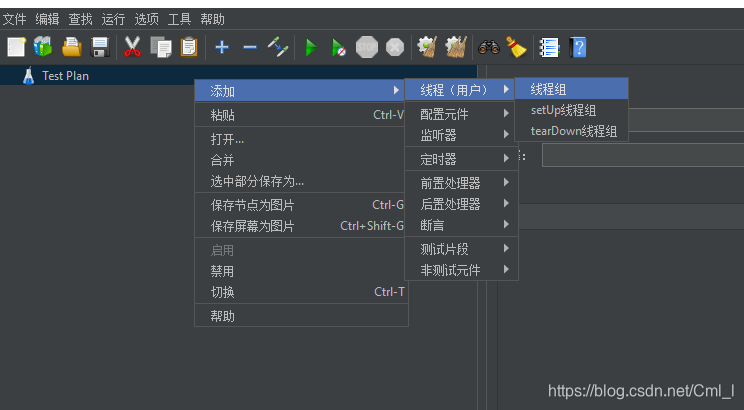Open the Function Helper list icon
The width and height of the screenshot is (744, 410).
549,47
